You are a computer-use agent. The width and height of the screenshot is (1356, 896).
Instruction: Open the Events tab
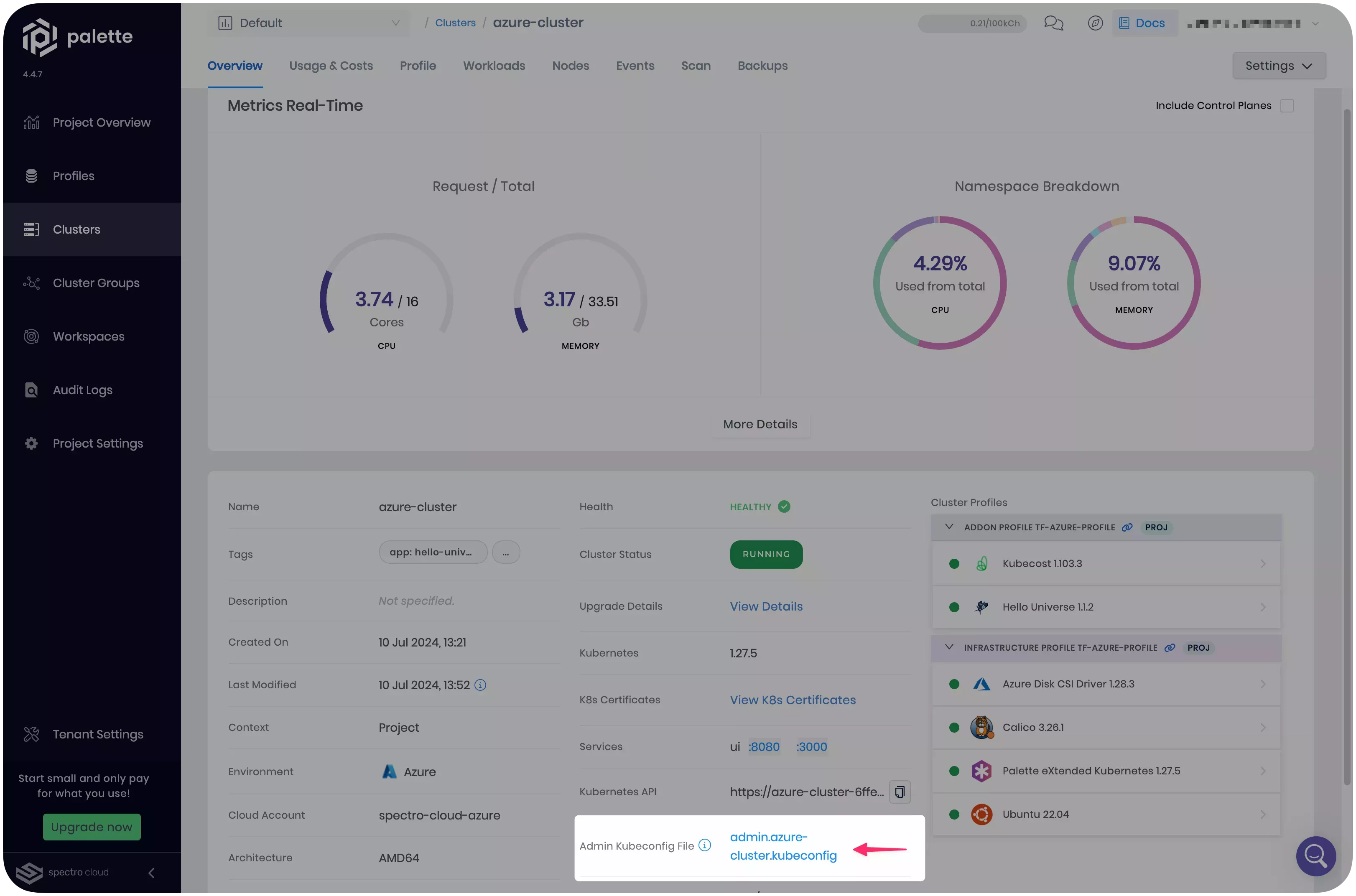pos(635,66)
